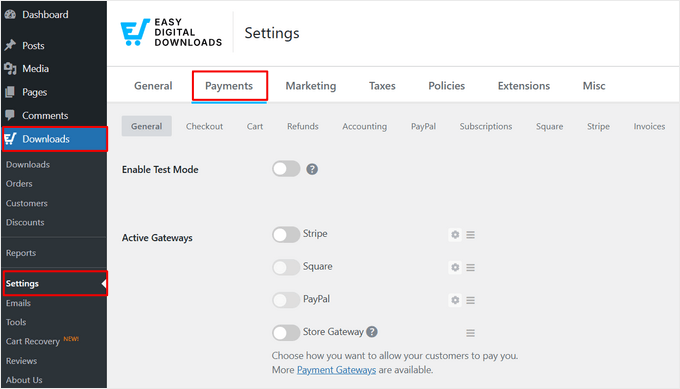This screenshot has width=680, height=389.
Task: Open the Store Gateway help icon
Action: pos(372,332)
